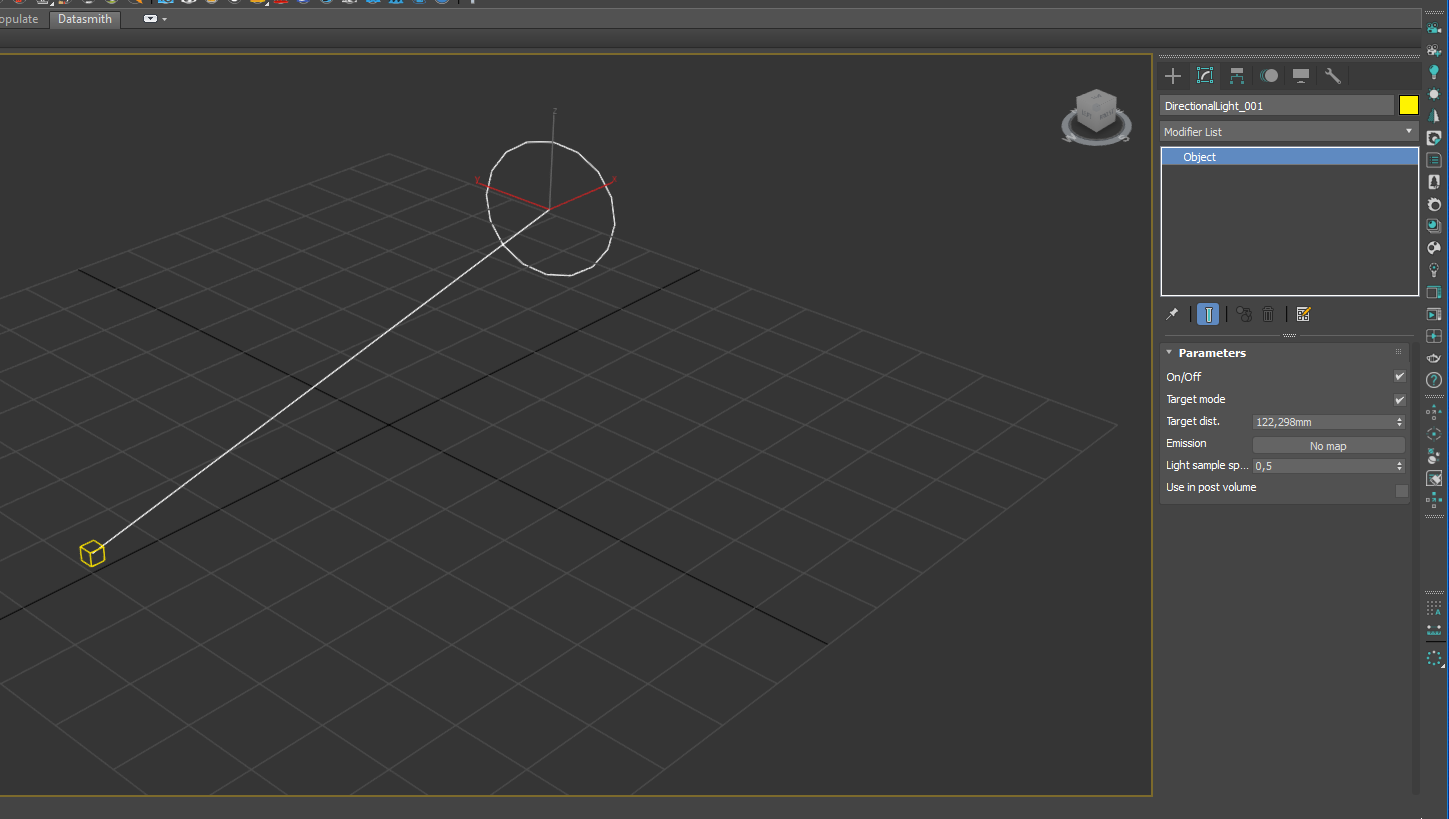Screen dimensions: 1449x819
Task: Click the Target dist. label text
Action: point(1193,421)
